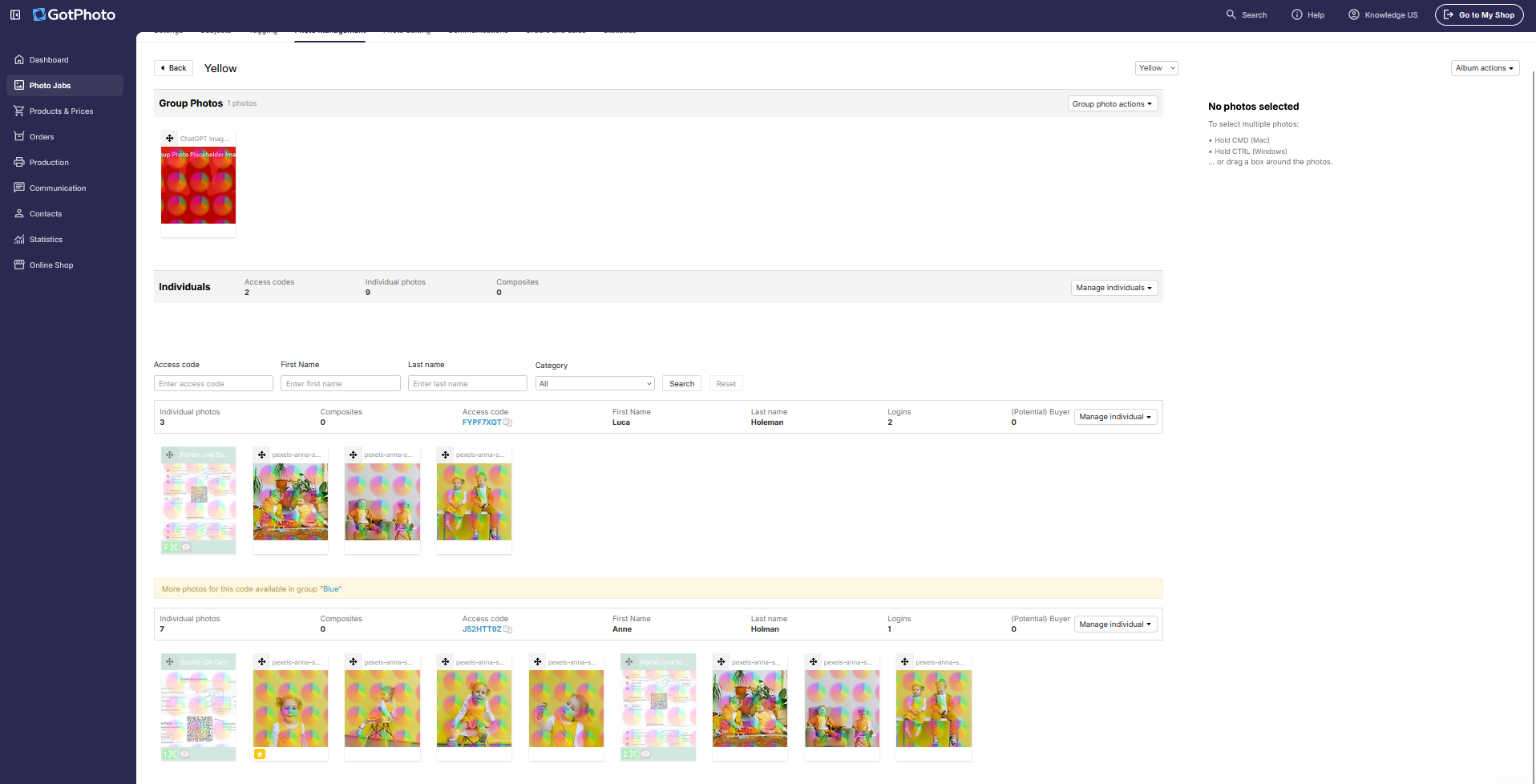Toggle hidden-eye icon on Sophie QR Card
Screen dimensions: 1536x784
point(185,754)
